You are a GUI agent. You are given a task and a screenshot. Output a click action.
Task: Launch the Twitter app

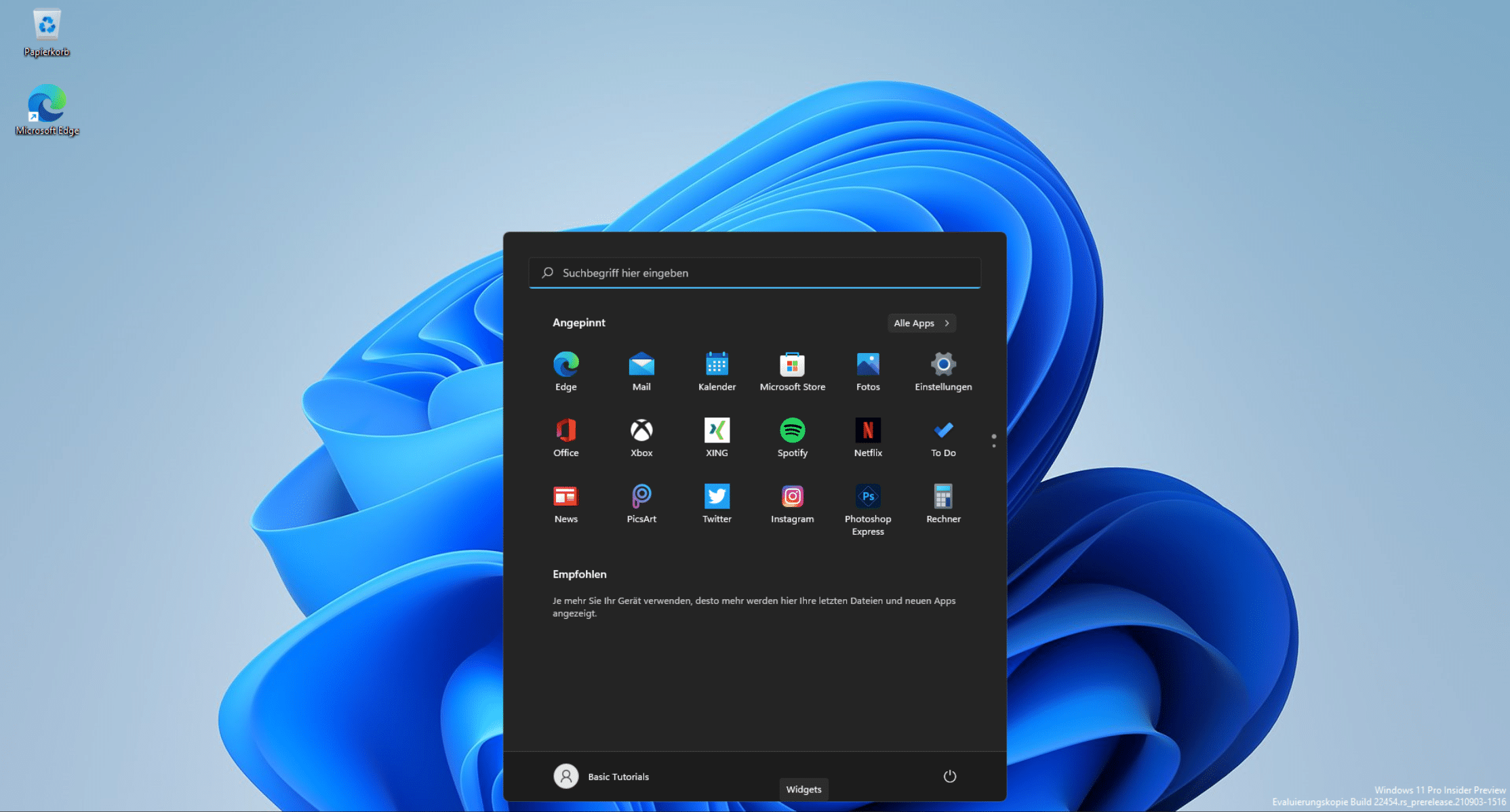pyautogui.click(x=717, y=497)
